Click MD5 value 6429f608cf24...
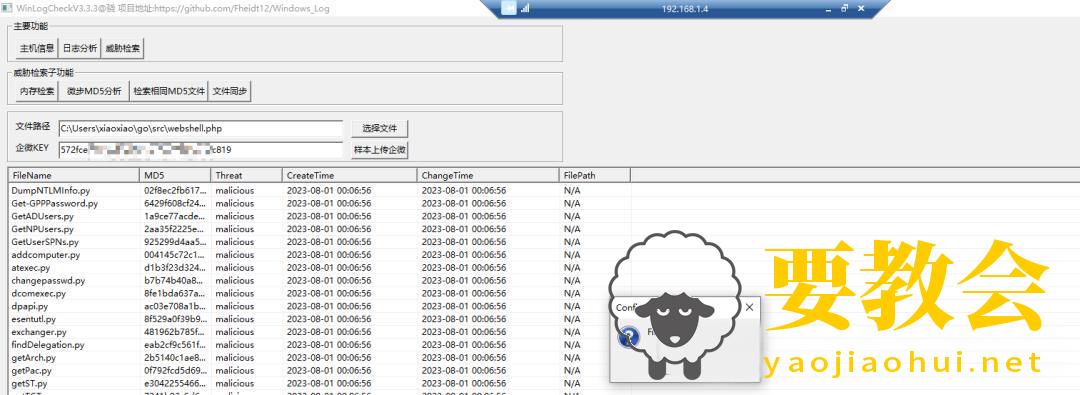Image resolution: width=1080 pixels, height=395 pixels. coord(175,203)
